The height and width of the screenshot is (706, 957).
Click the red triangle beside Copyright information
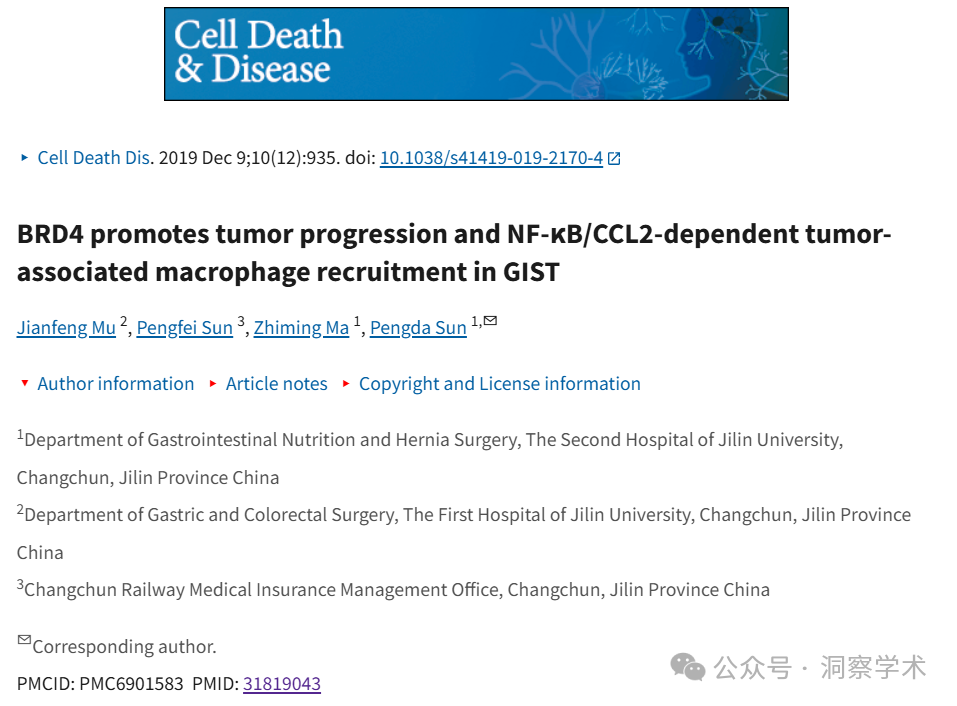(x=346, y=384)
